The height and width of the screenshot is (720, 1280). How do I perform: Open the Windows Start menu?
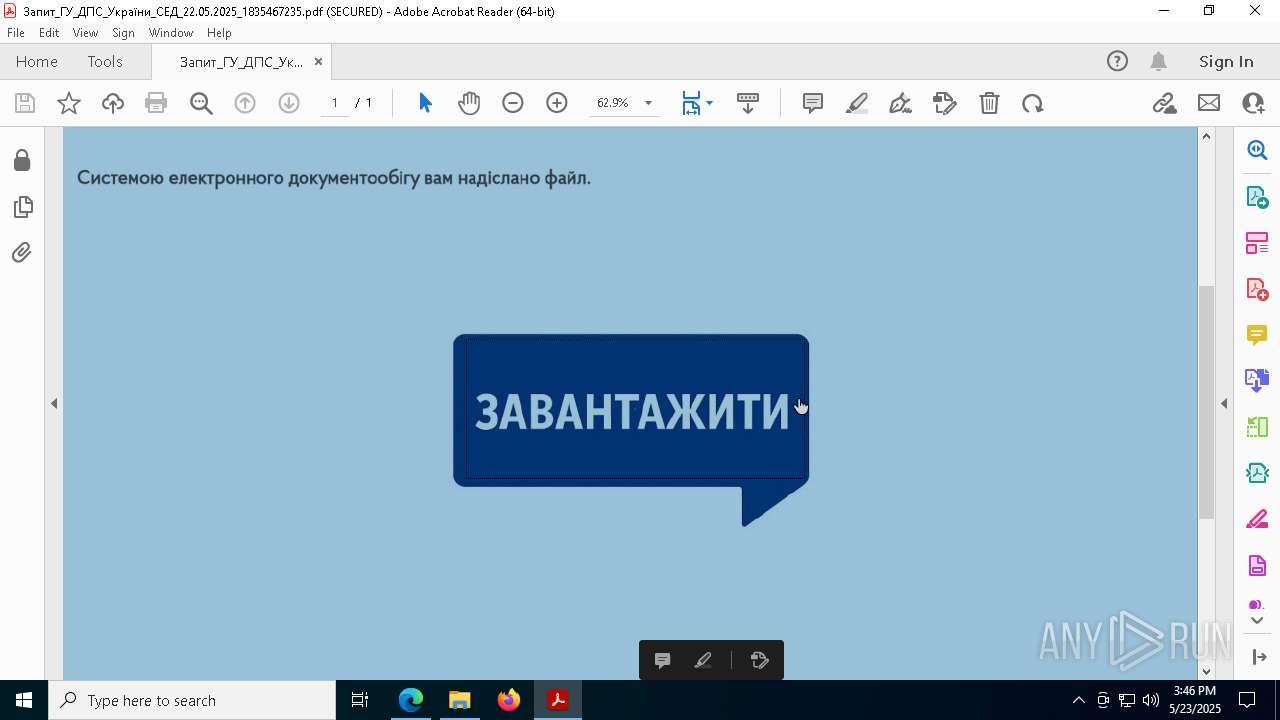(x=23, y=700)
